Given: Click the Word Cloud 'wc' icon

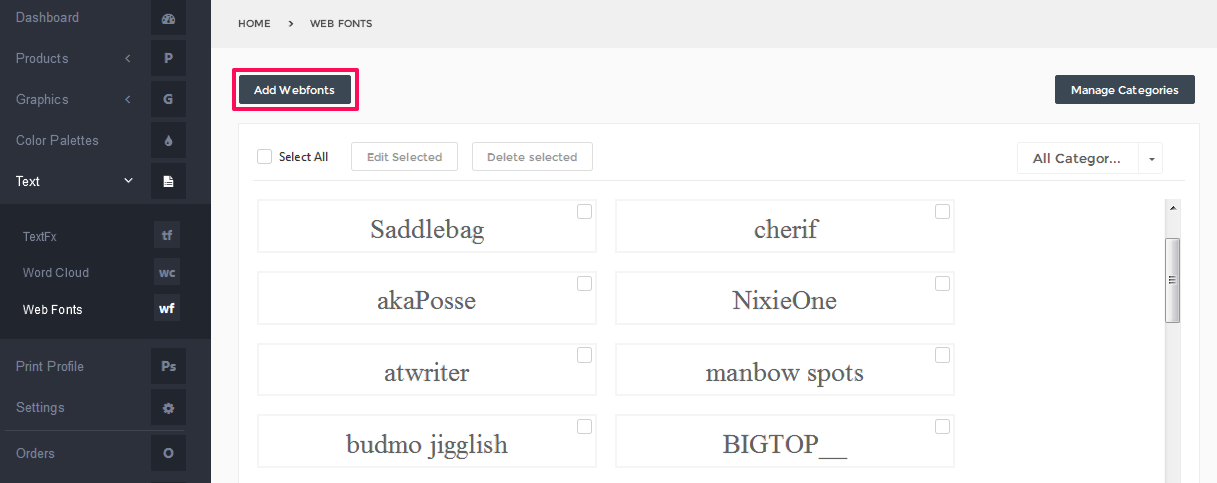Looking at the screenshot, I should coord(167,272).
